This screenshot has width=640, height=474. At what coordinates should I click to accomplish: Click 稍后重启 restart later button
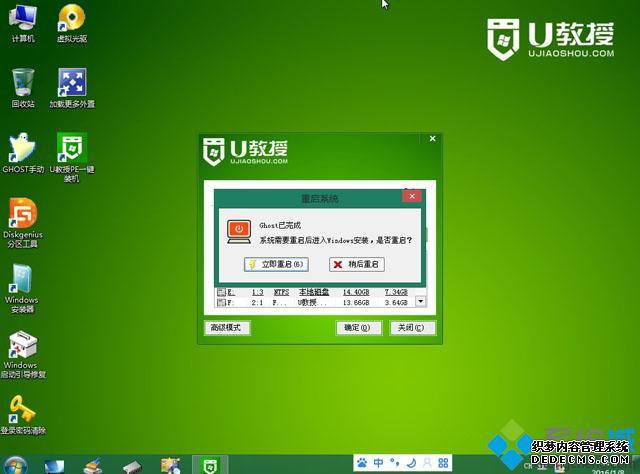pos(356,264)
